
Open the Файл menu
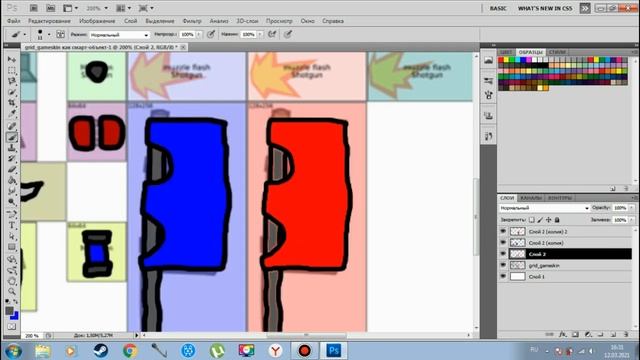(13, 21)
